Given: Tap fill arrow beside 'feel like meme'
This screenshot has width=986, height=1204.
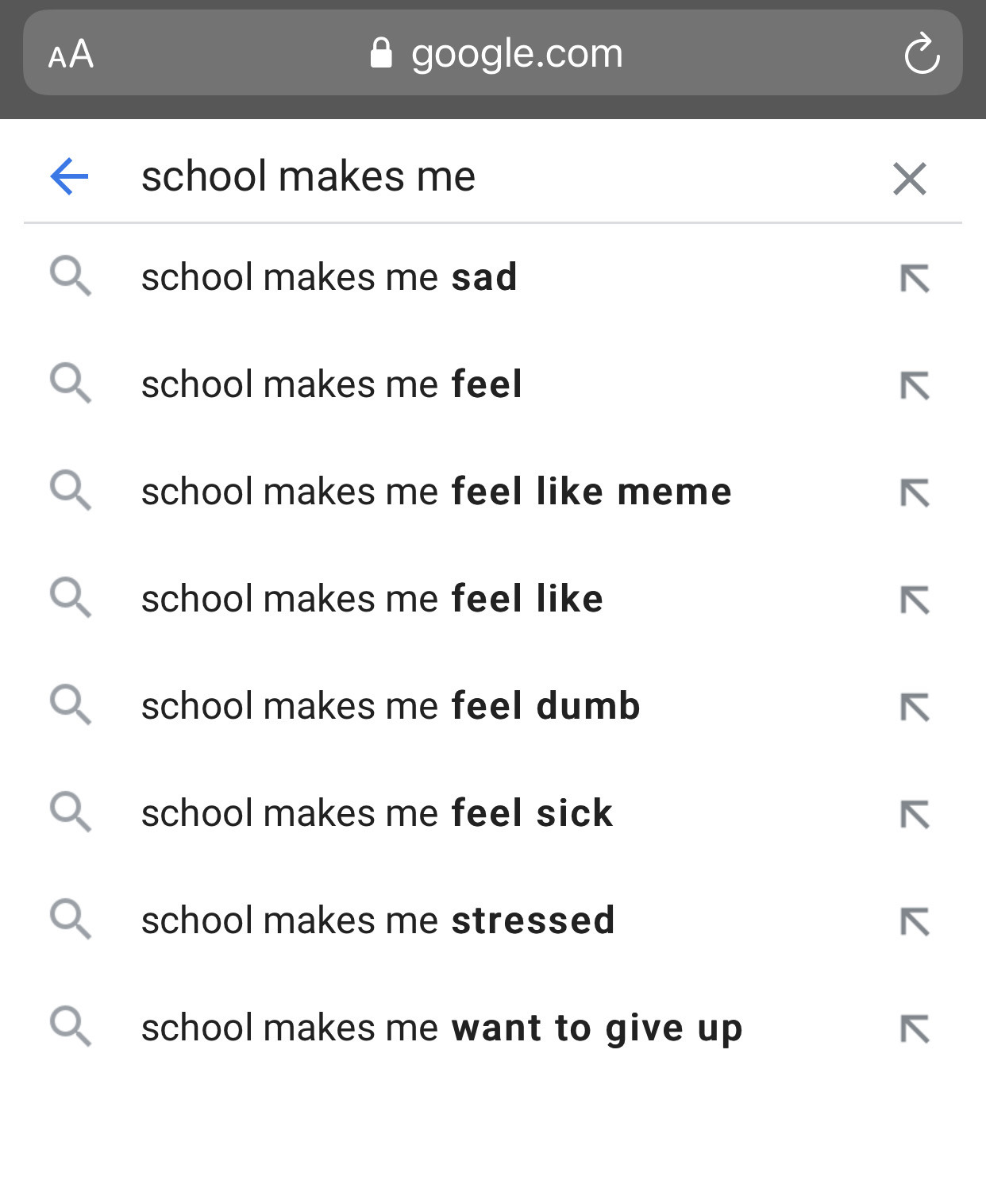Looking at the screenshot, I should pos(915,493).
